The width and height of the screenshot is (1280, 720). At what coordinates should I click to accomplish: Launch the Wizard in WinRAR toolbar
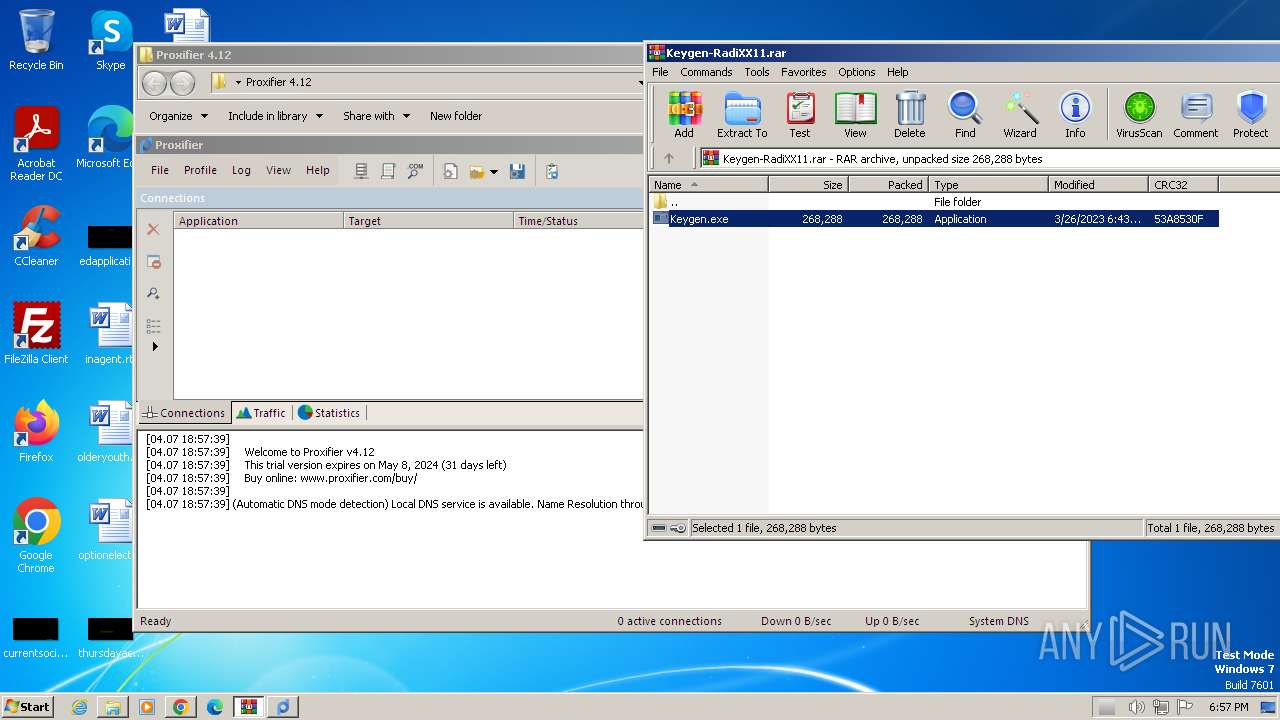[x=1020, y=114]
